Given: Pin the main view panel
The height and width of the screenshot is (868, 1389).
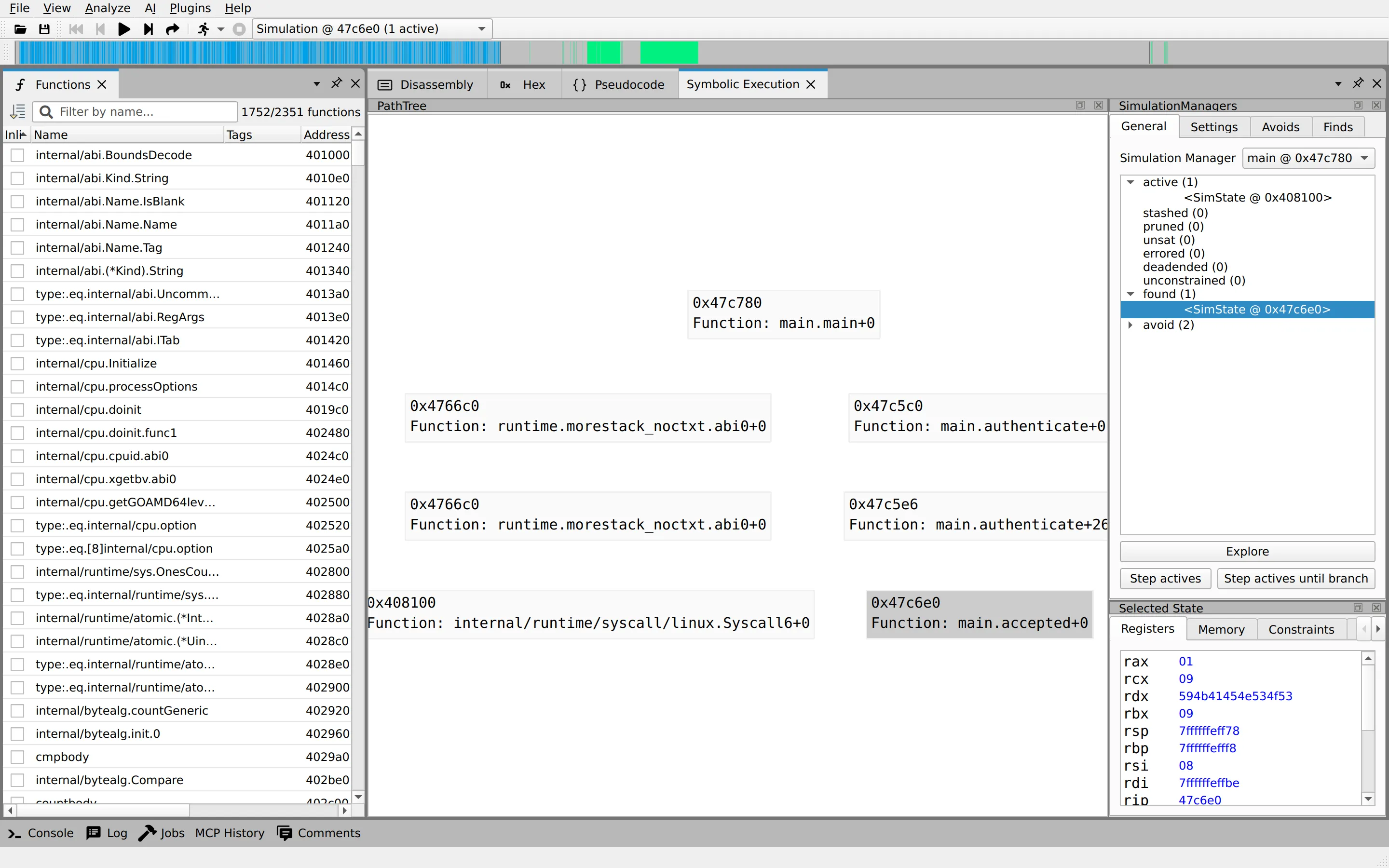Looking at the screenshot, I should pyautogui.click(x=1358, y=83).
